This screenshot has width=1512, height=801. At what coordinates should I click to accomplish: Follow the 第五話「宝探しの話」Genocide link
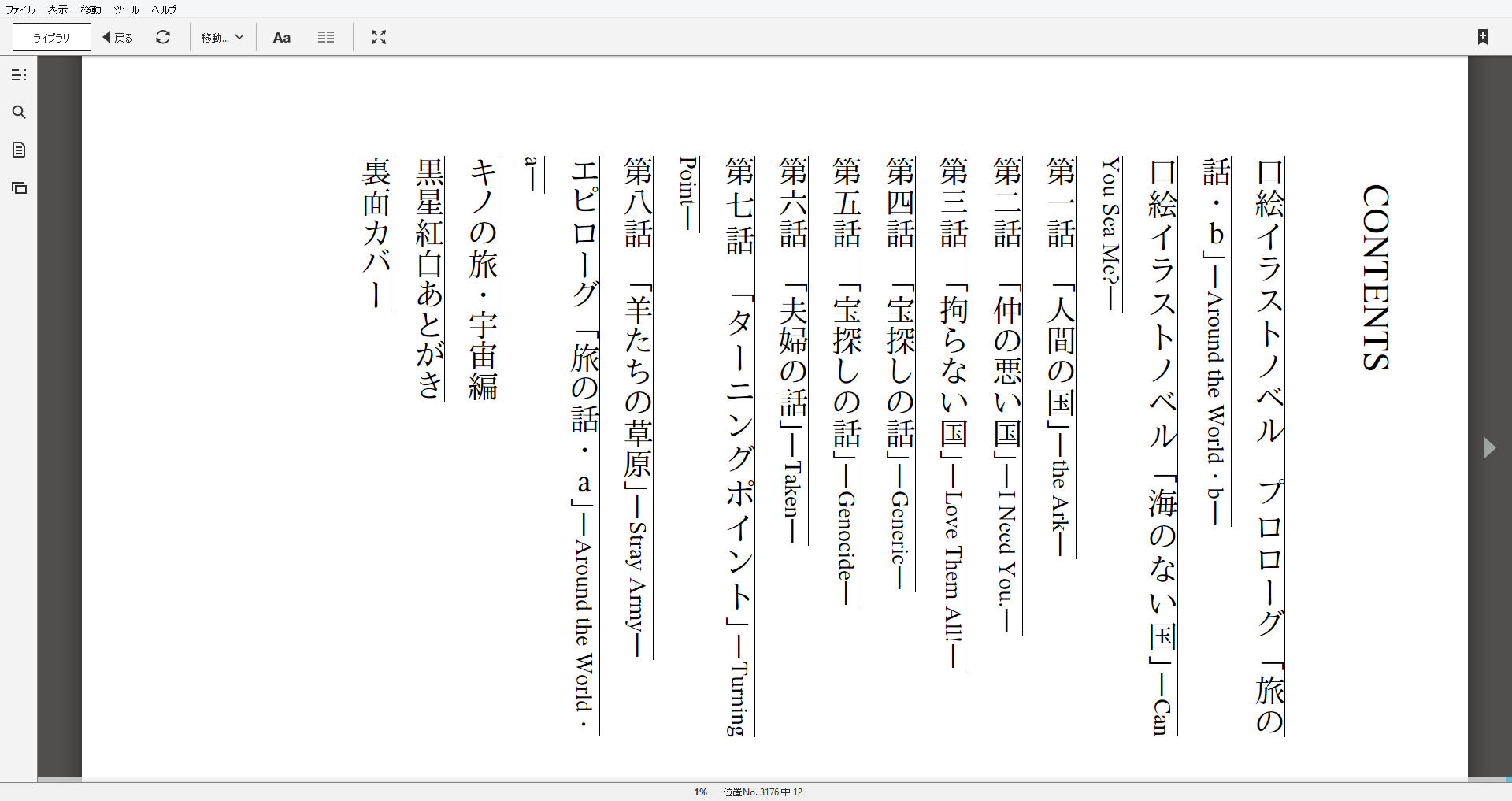point(847,382)
